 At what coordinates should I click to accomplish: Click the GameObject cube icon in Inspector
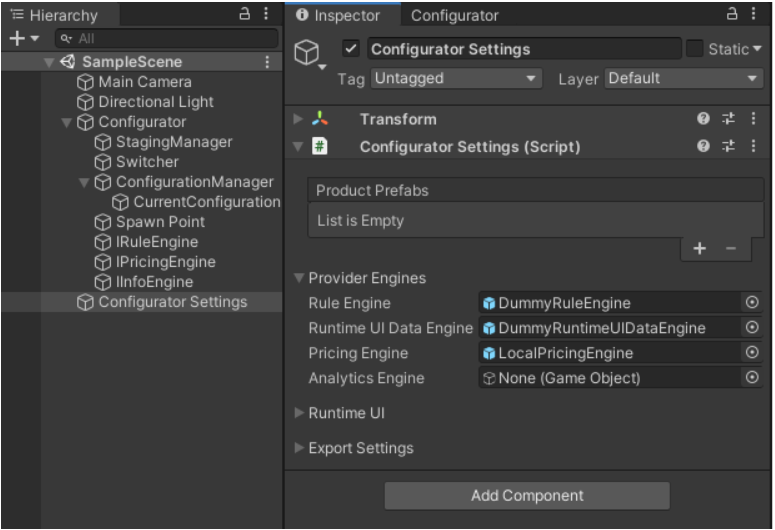coord(308,53)
